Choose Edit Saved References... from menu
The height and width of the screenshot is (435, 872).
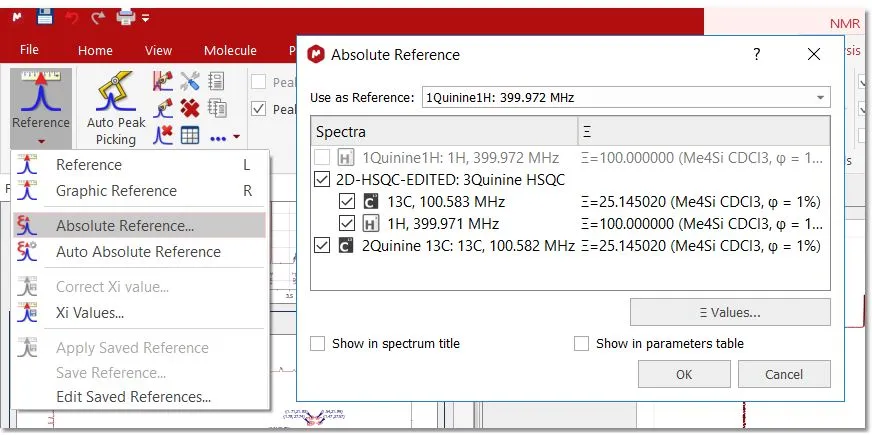pos(133,396)
